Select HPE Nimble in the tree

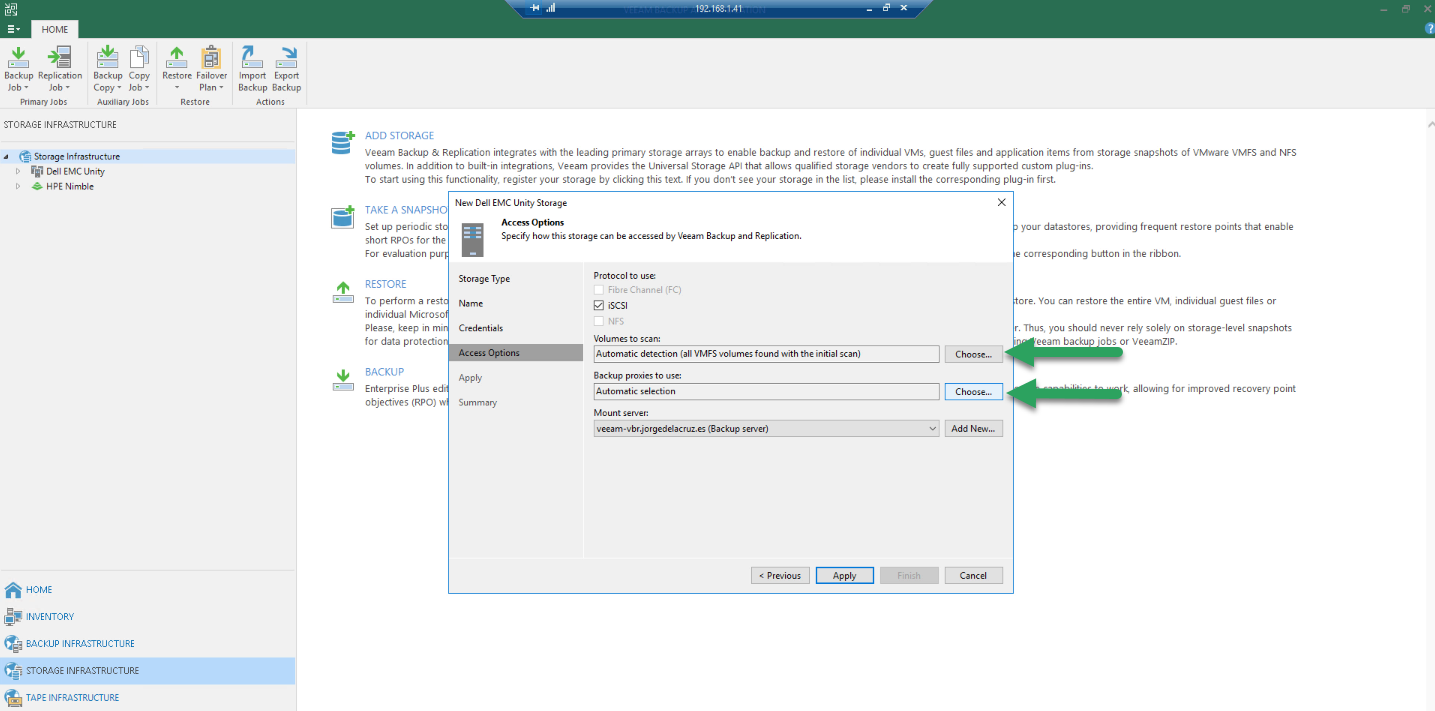(x=70, y=186)
